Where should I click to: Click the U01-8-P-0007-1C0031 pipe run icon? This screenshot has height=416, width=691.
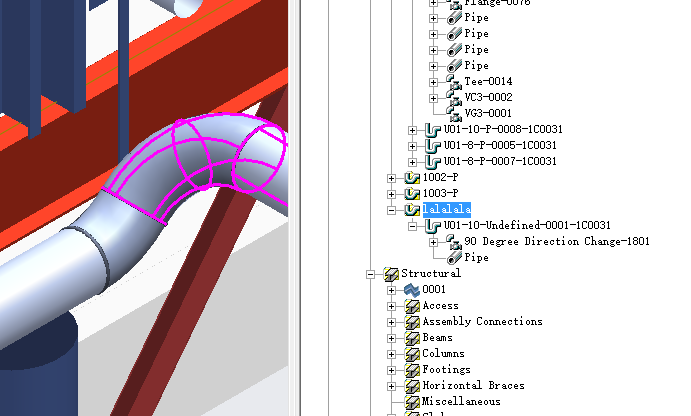click(x=433, y=162)
